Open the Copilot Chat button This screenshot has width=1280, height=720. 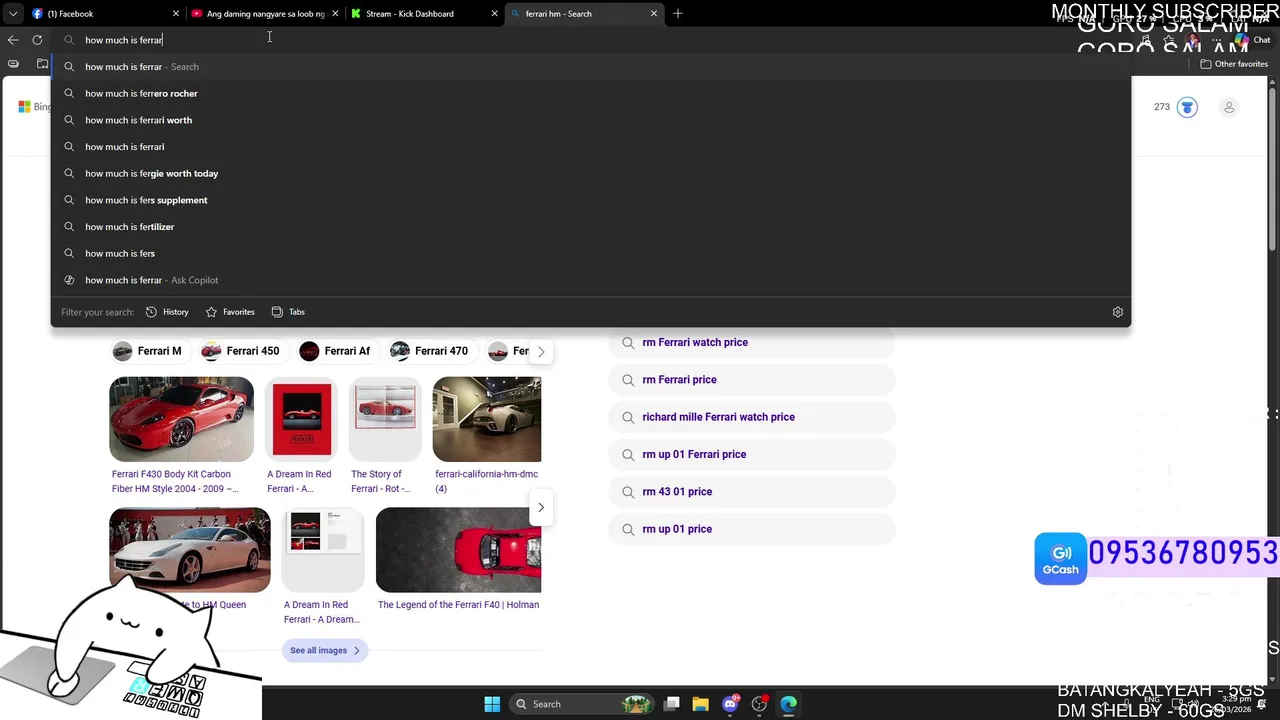coord(1252,40)
